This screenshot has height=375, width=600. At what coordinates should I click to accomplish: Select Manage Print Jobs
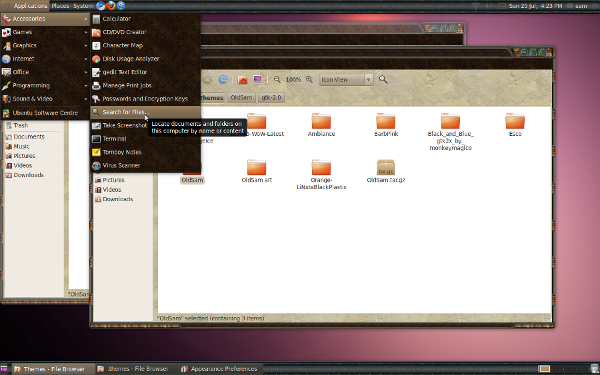(x=145, y=85)
